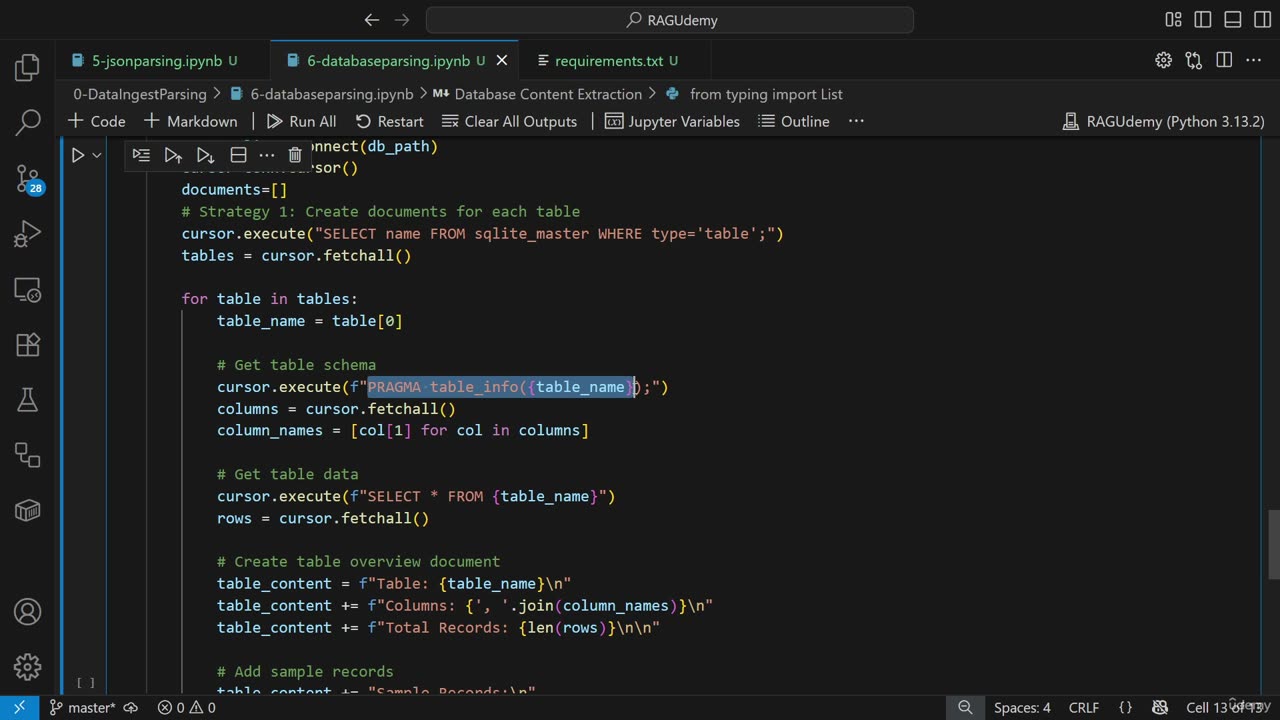
Task: Split the editor right
Action: (1224, 61)
